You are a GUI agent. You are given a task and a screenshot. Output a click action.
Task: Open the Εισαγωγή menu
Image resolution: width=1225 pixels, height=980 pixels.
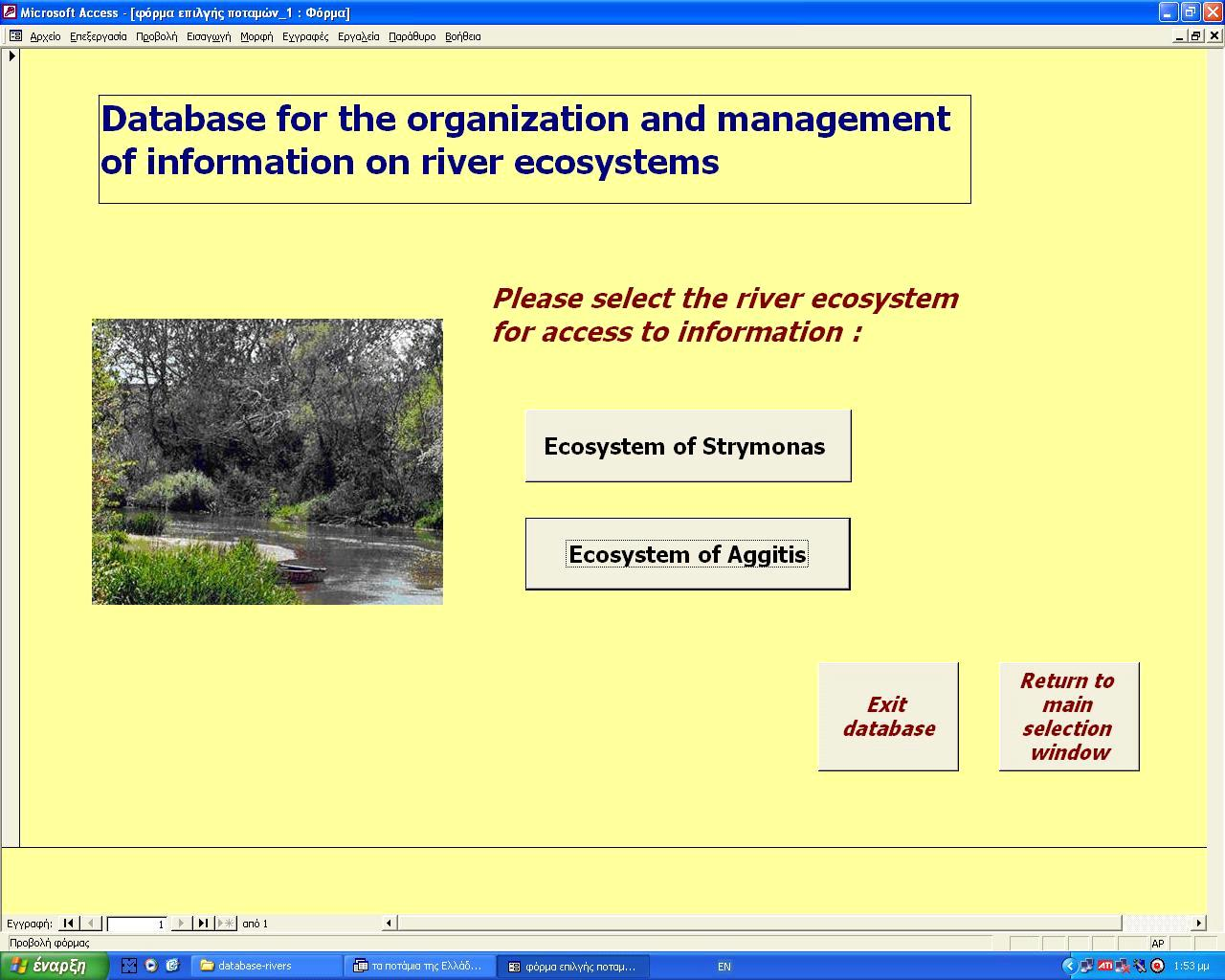tap(209, 36)
